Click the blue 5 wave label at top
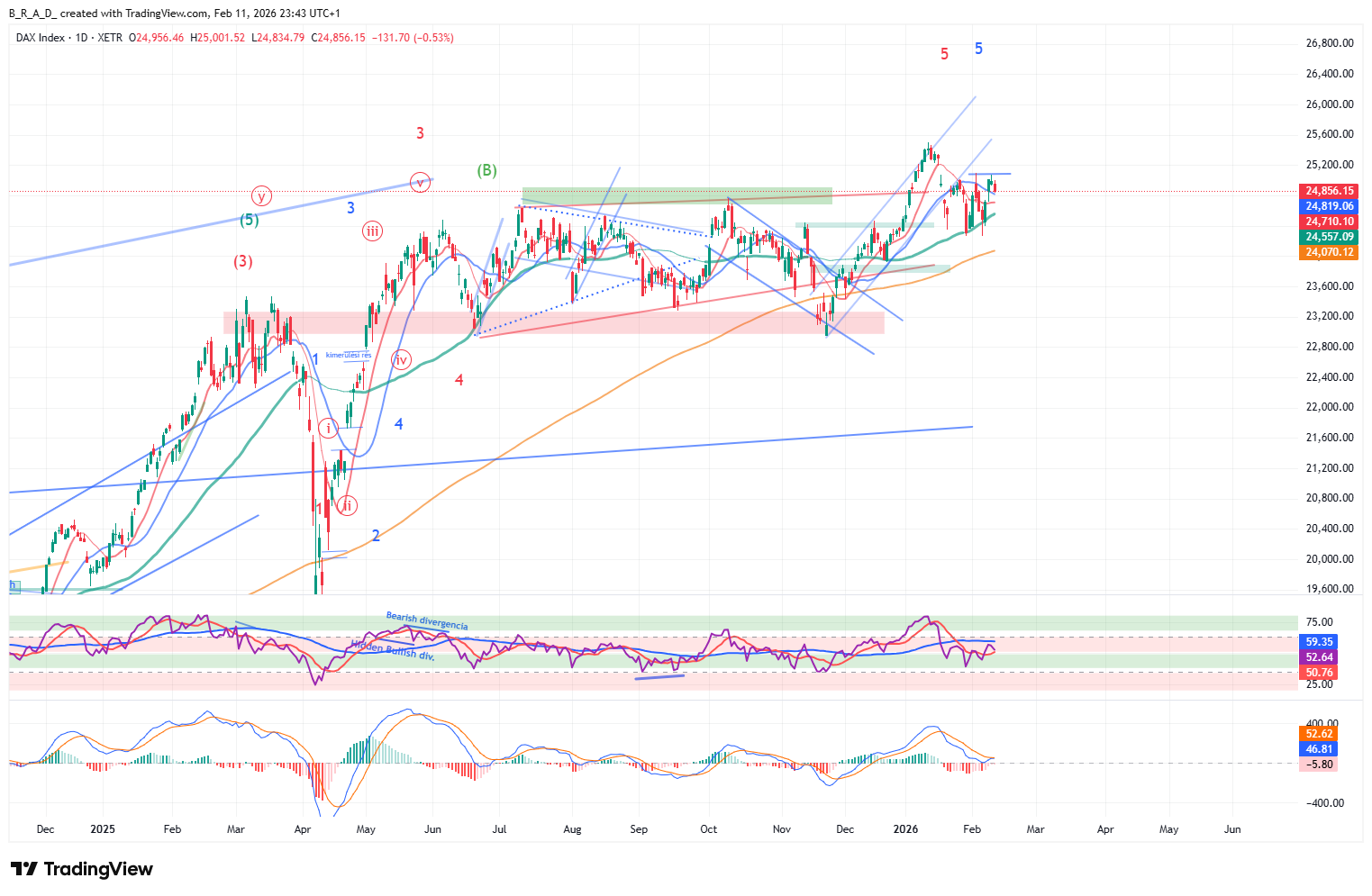The height and width of the screenshot is (896, 1372). 978,49
